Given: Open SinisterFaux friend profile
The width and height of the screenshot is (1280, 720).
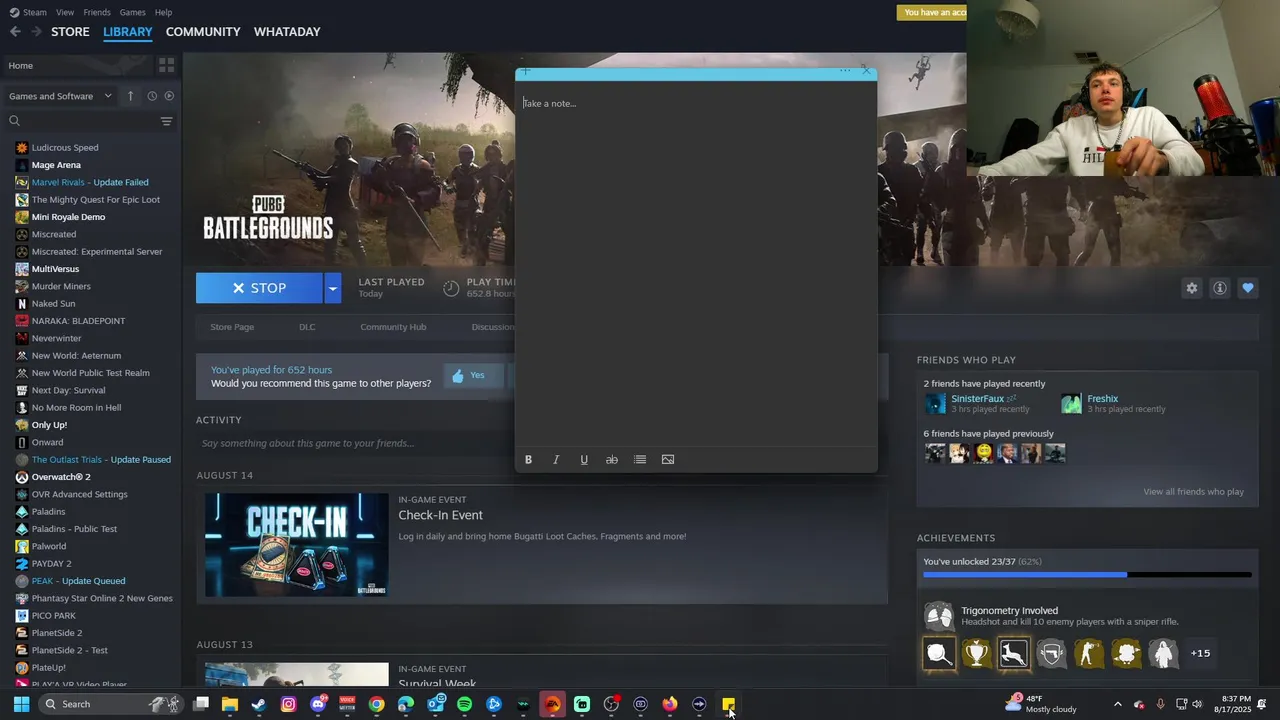Looking at the screenshot, I should [977, 399].
